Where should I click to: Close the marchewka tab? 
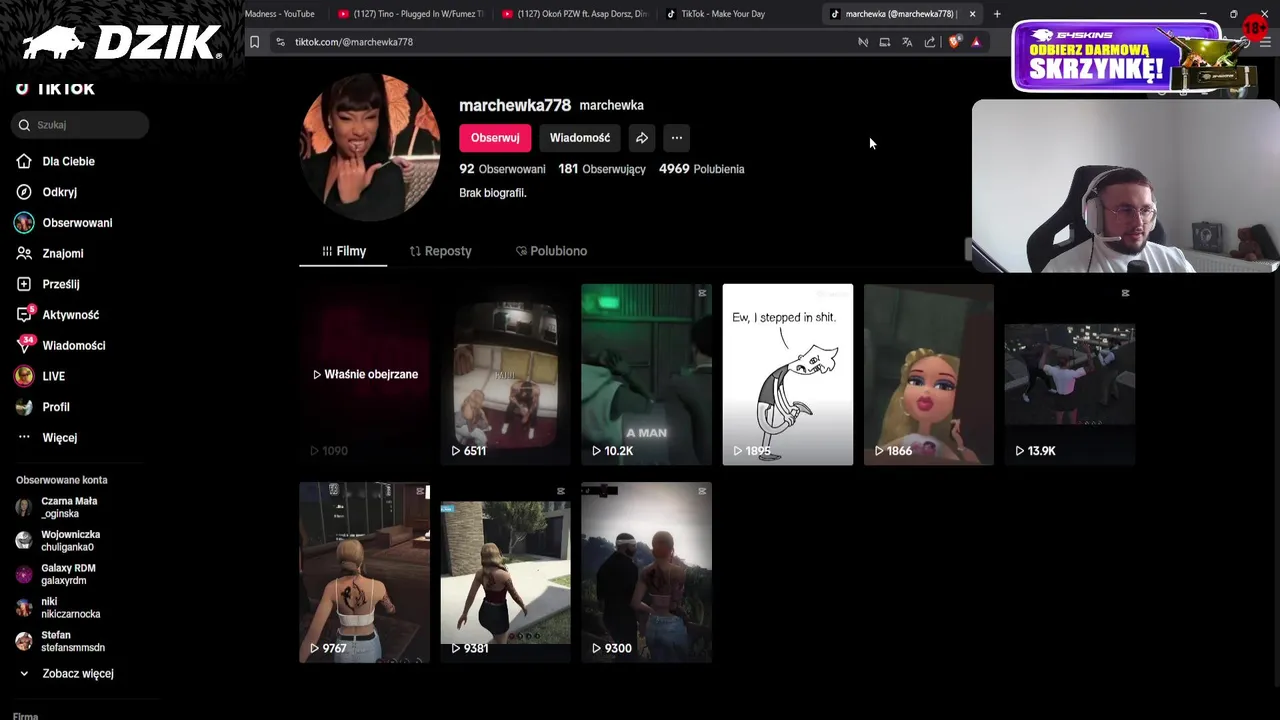[972, 14]
